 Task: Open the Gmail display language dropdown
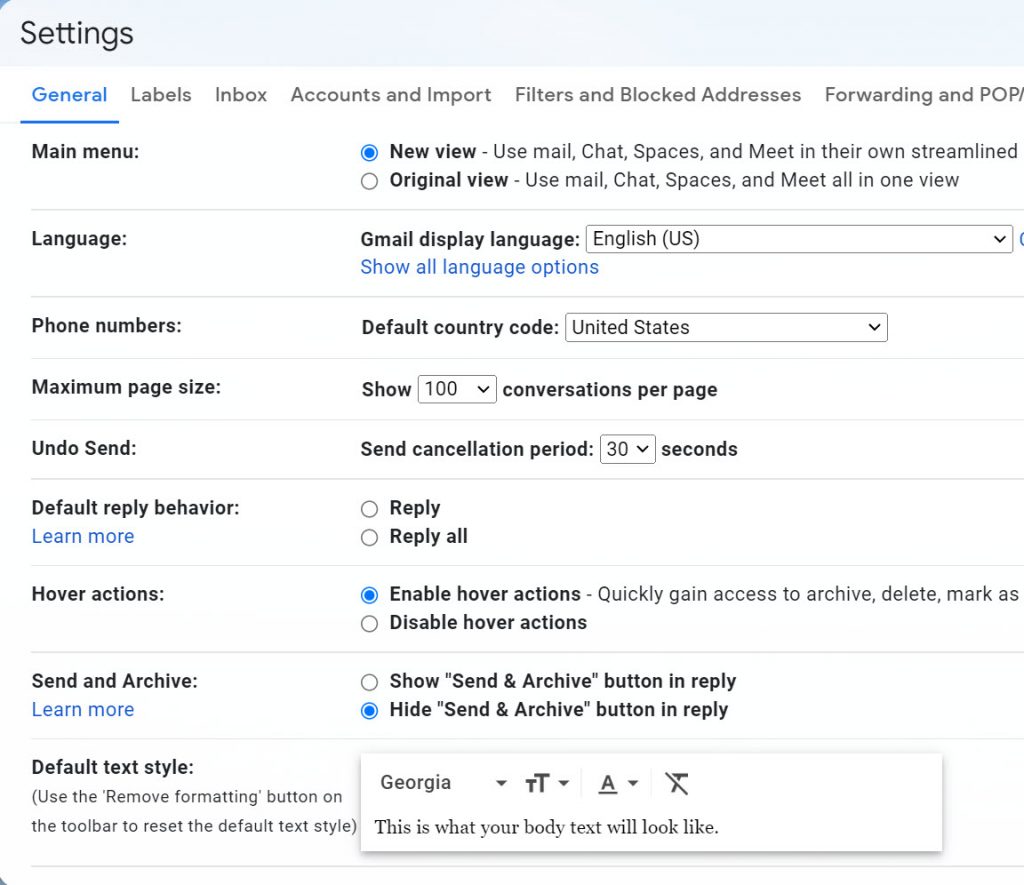coord(799,239)
